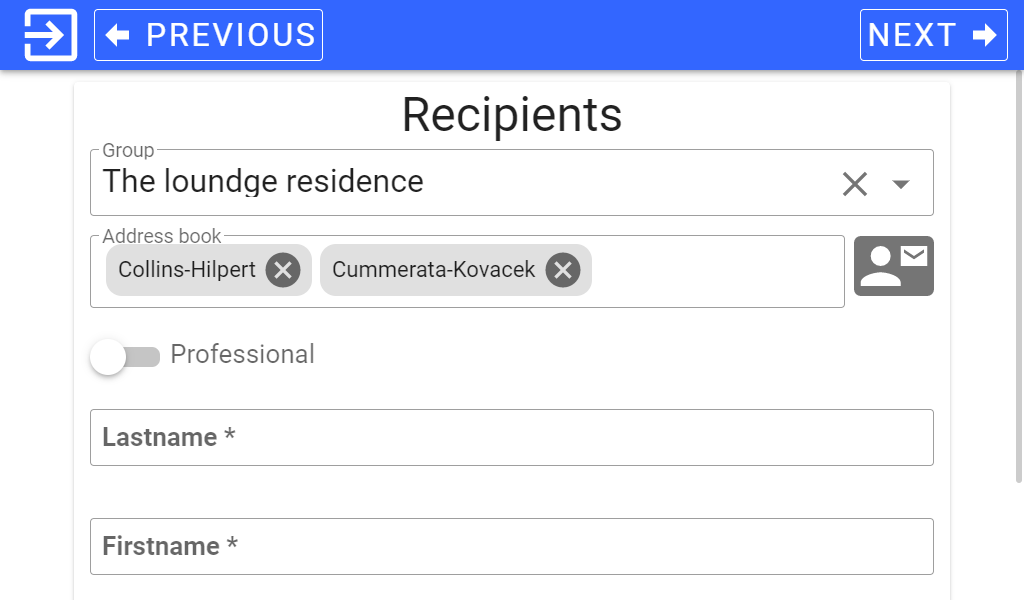Toggle the Professional switch
Screen dimensions: 1024x600
click(125, 356)
